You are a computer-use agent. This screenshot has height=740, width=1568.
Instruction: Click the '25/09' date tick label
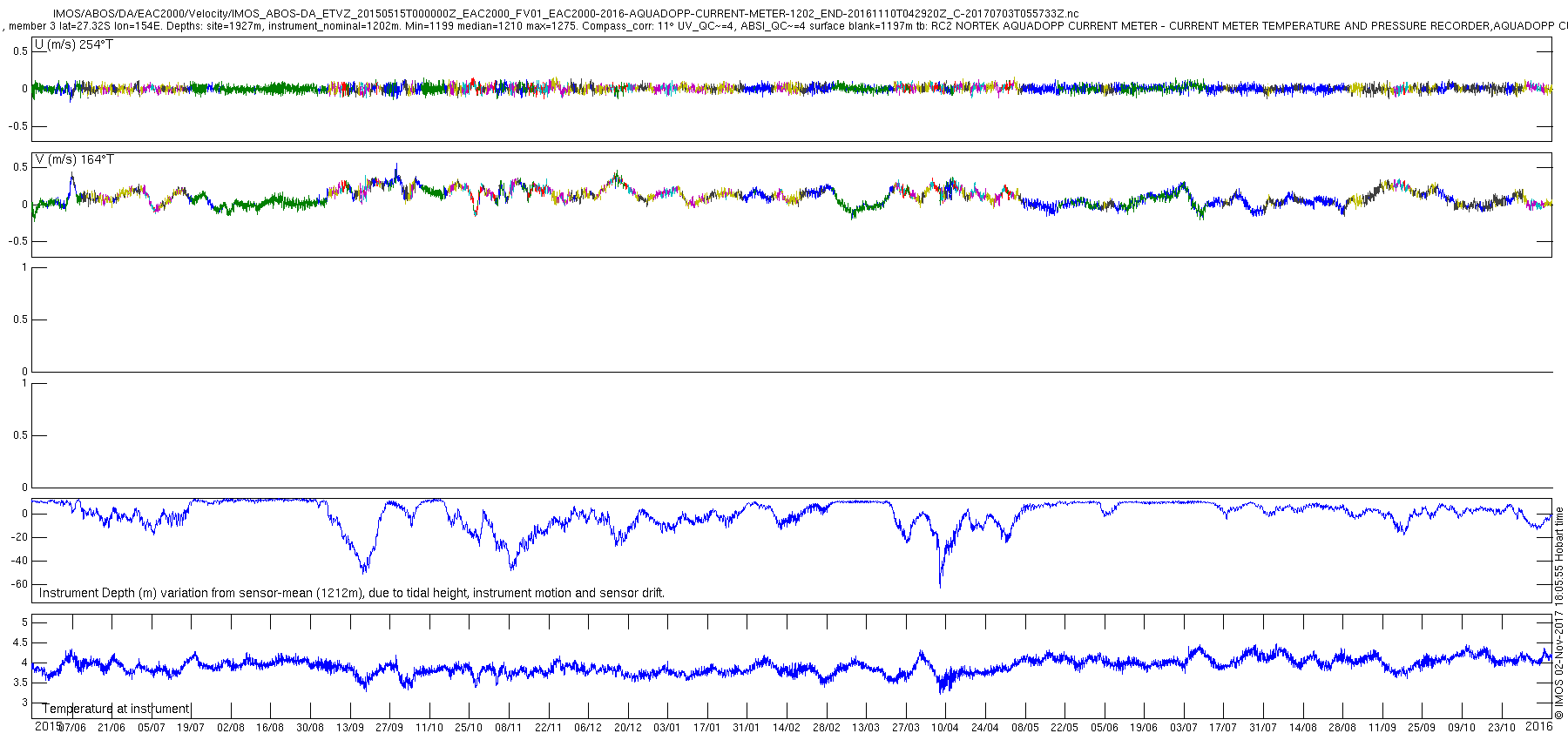(x=1422, y=728)
